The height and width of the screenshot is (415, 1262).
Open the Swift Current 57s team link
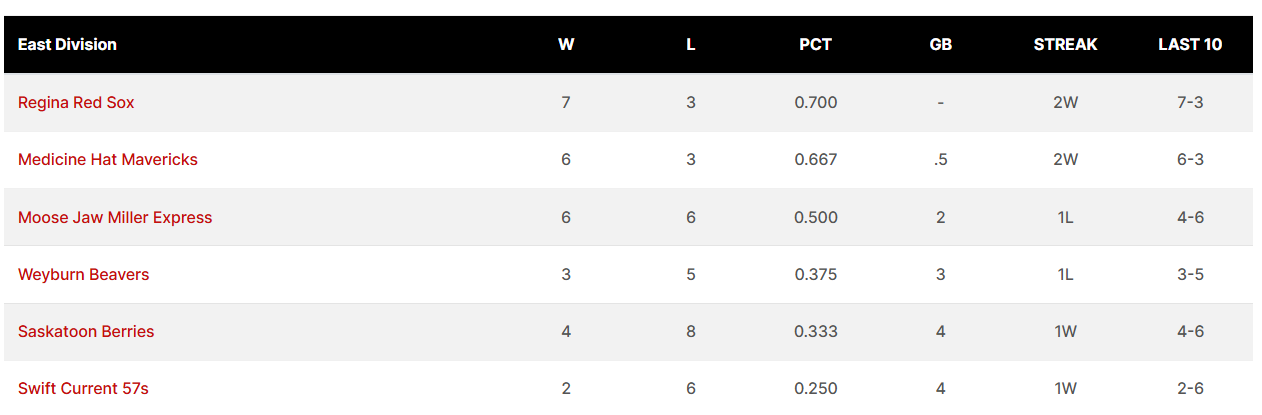coord(83,388)
